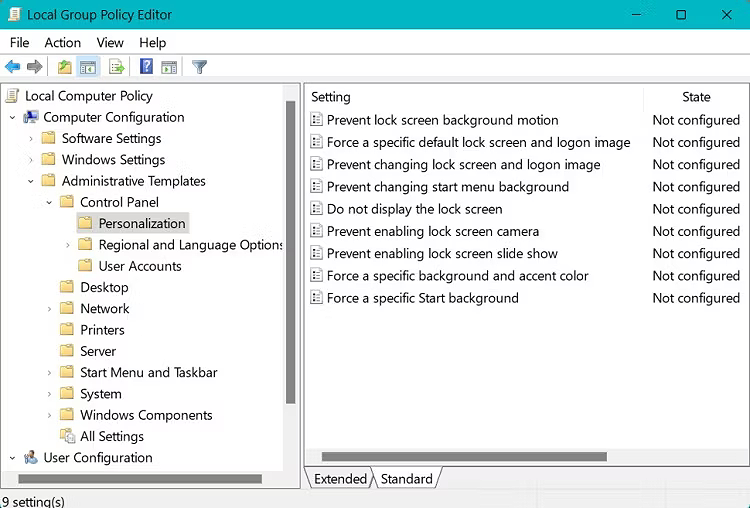Click the Forward arrow toolbar icon

pyautogui.click(x=34, y=66)
